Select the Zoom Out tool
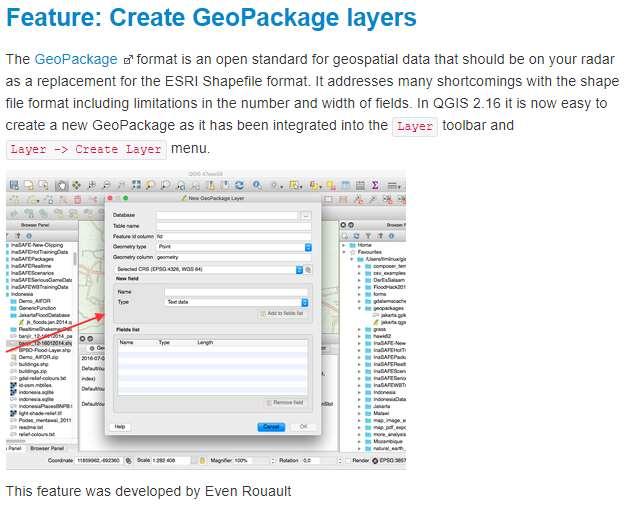640x506 pixels. click(x=106, y=186)
